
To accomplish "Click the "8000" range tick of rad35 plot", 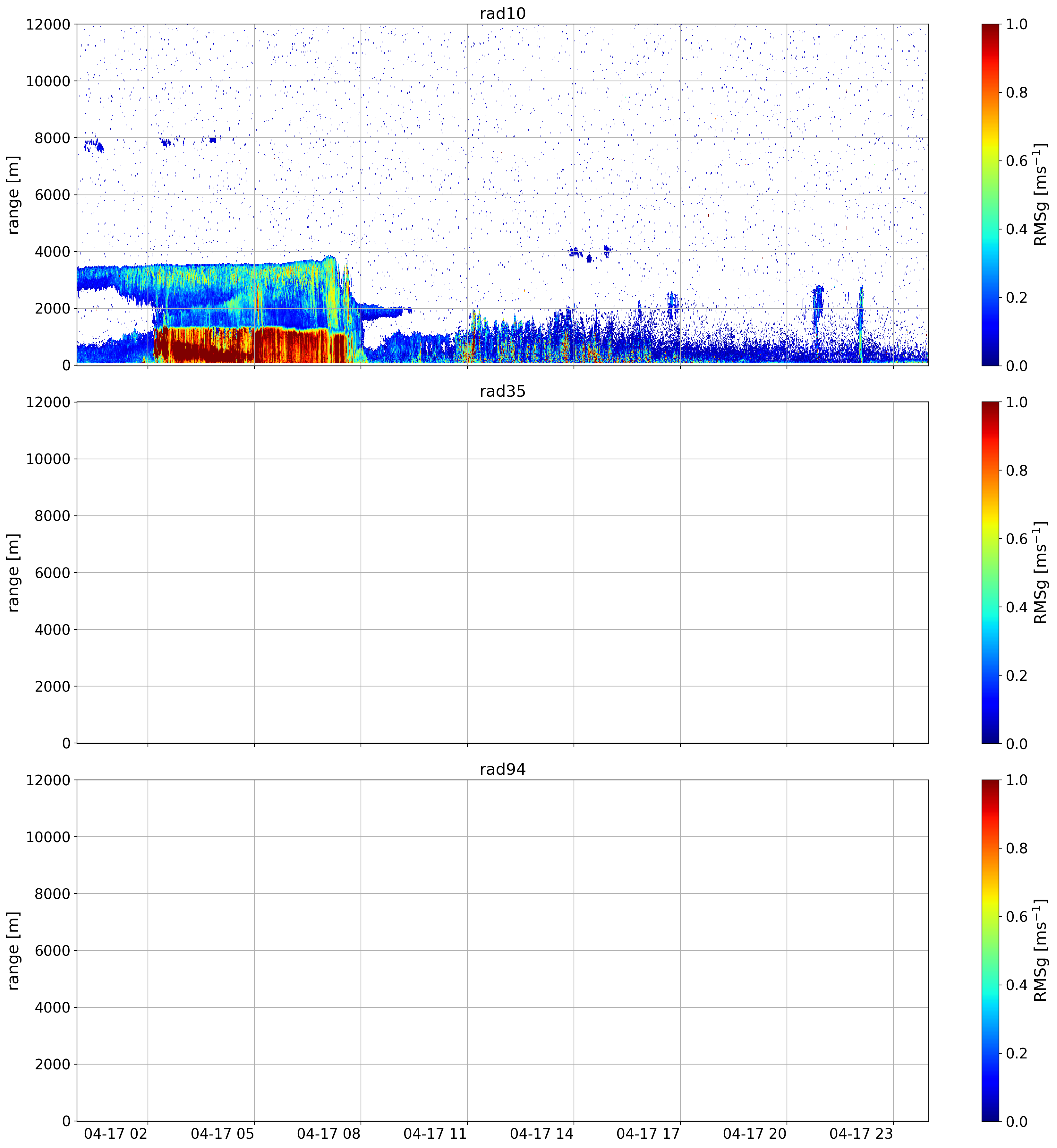I will (x=53, y=516).
